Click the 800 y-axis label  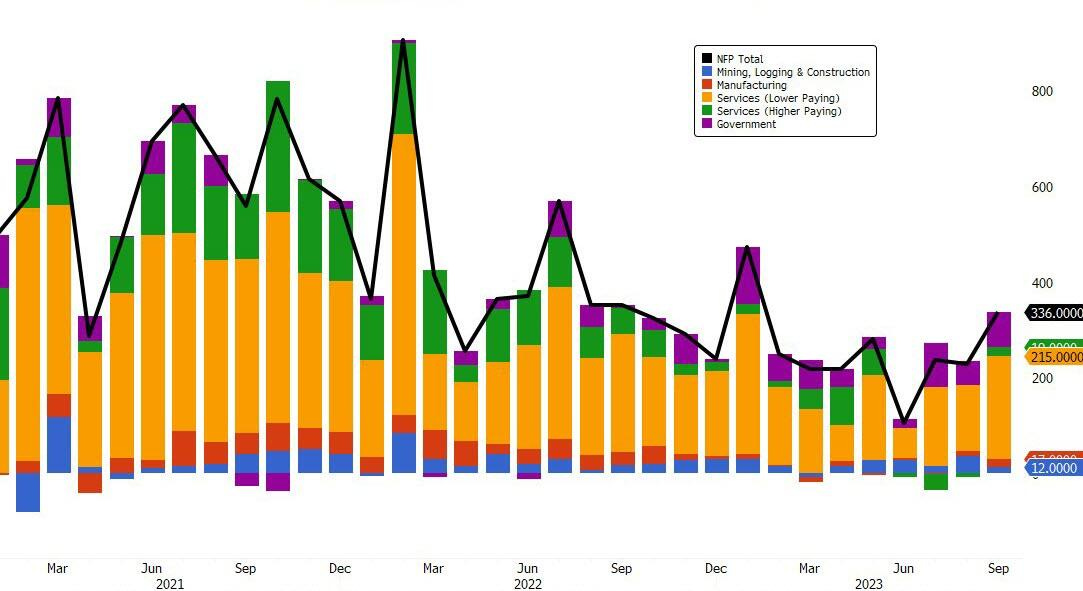pos(1042,91)
